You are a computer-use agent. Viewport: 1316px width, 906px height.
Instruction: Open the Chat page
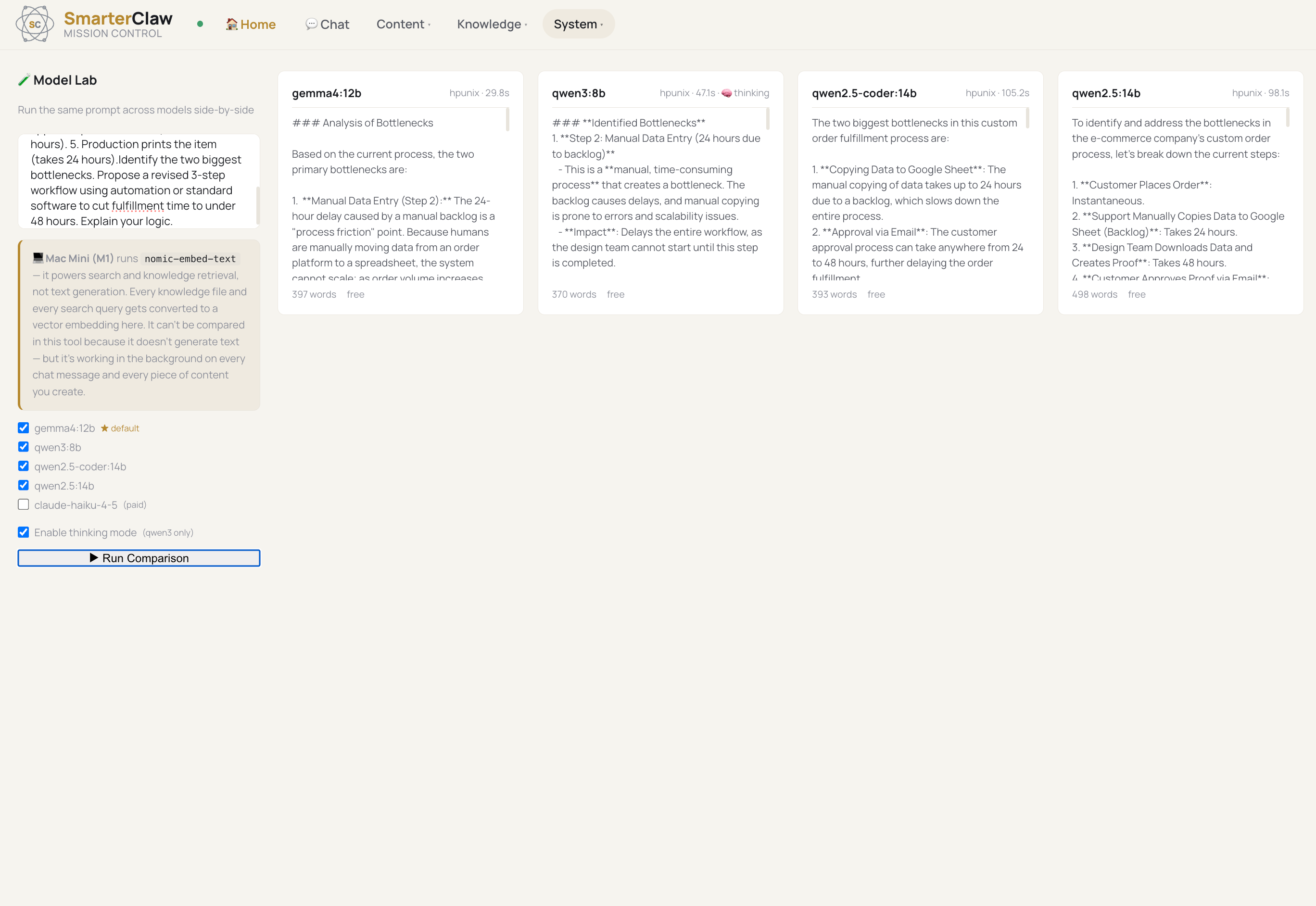click(x=327, y=24)
